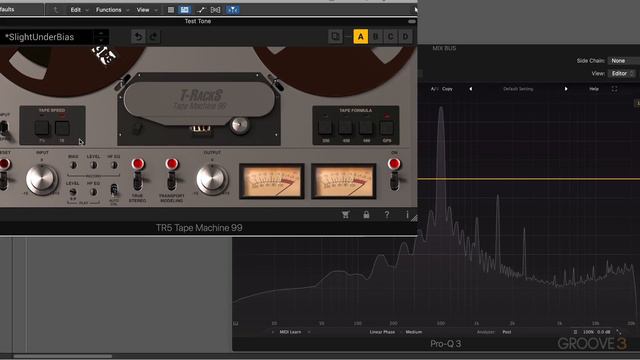This screenshot has height=360, width=640.
Task: Click the Pro-Q 3 resize corner icon
Action: [x=619, y=332]
